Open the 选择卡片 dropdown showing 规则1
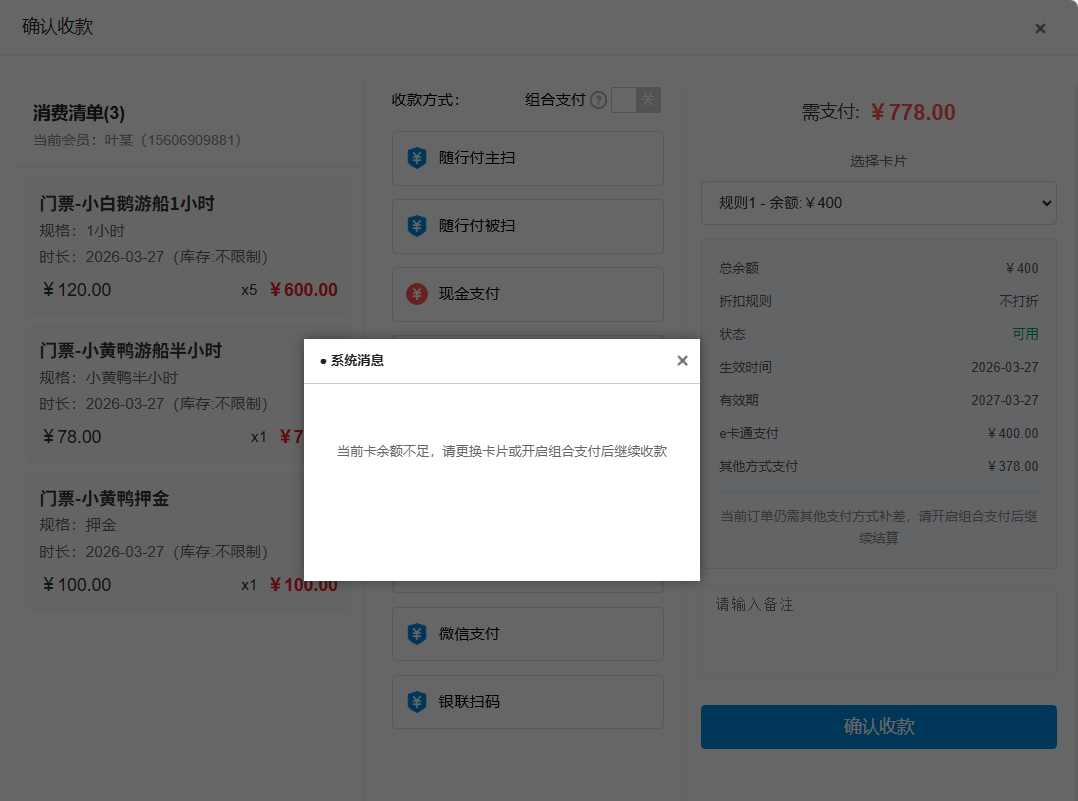1078x801 pixels. (x=878, y=203)
